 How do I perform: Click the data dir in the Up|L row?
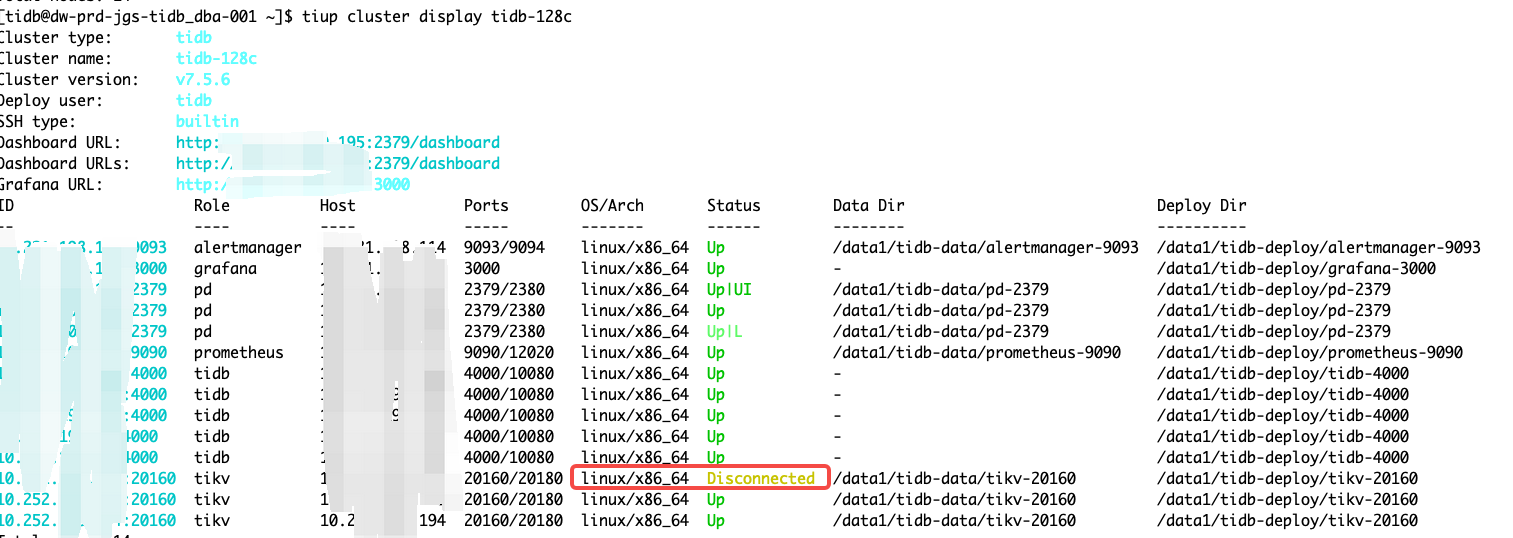[x=941, y=331]
